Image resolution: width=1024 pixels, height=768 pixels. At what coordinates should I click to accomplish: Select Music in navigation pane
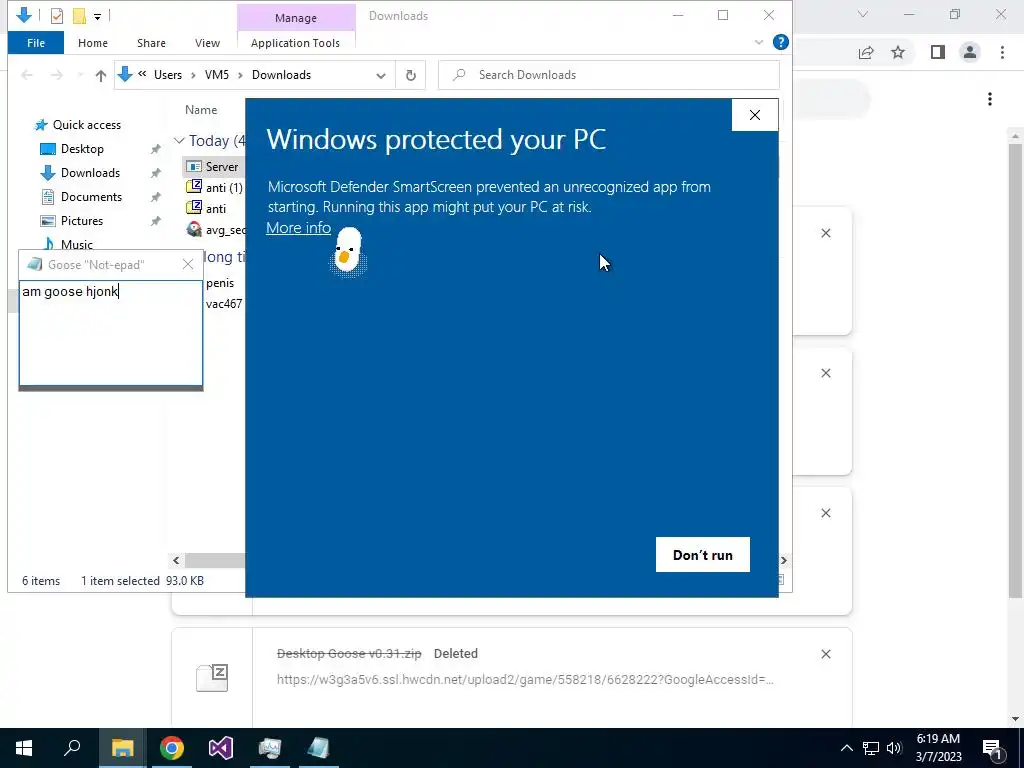click(x=69, y=244)
